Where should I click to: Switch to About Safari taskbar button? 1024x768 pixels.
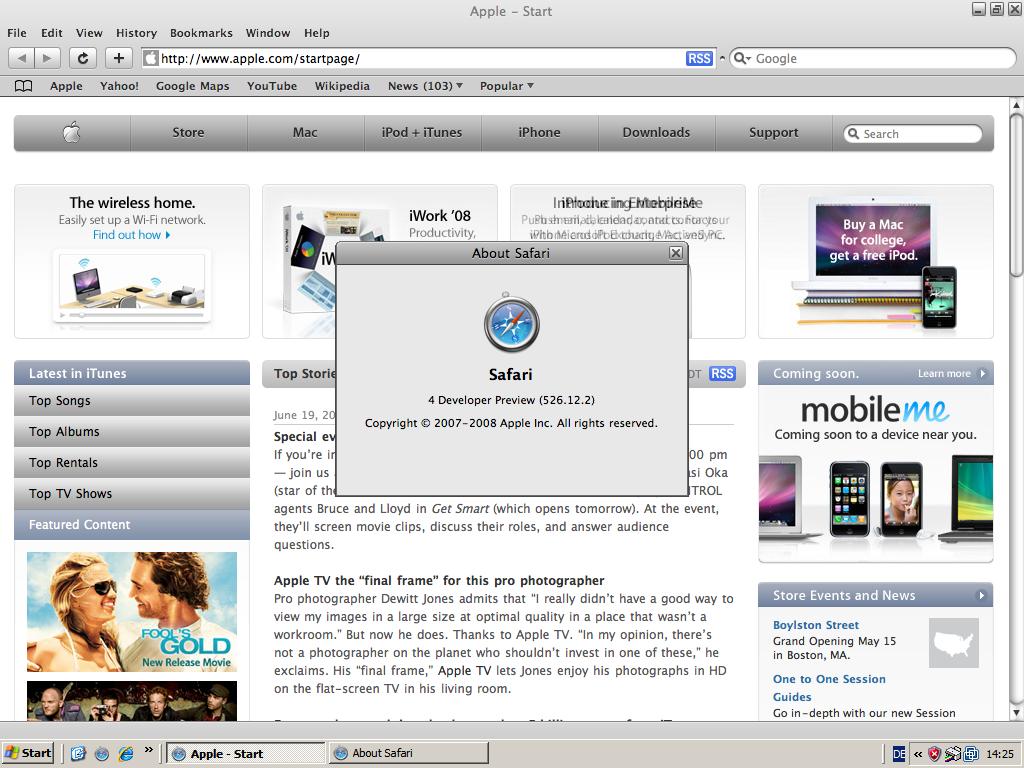(x=408, y=754)
